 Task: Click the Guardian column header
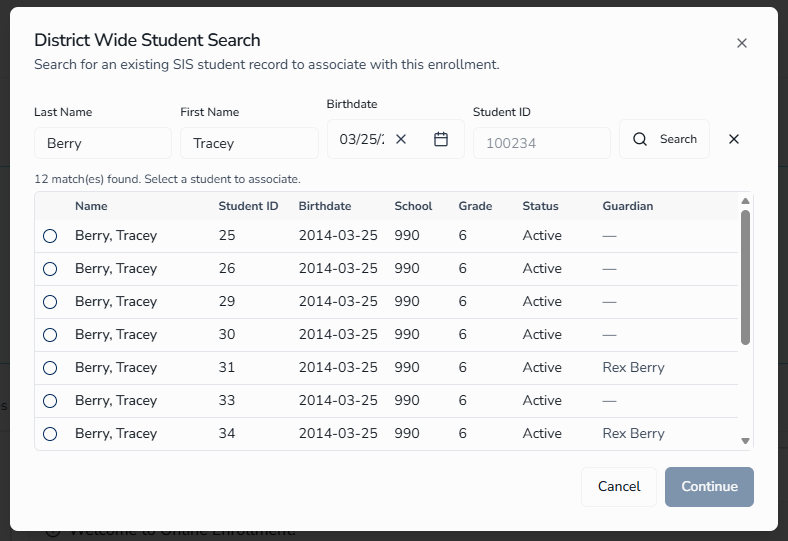pos(628,206)
